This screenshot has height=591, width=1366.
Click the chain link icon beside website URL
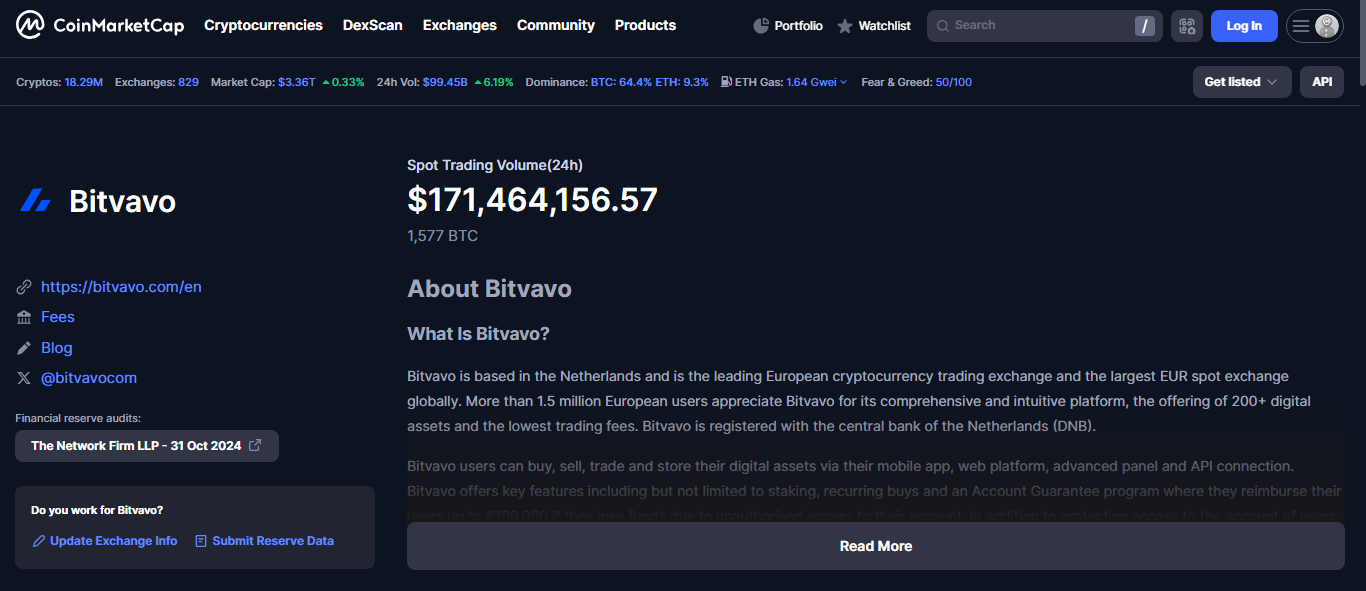(x=24, y=287)
